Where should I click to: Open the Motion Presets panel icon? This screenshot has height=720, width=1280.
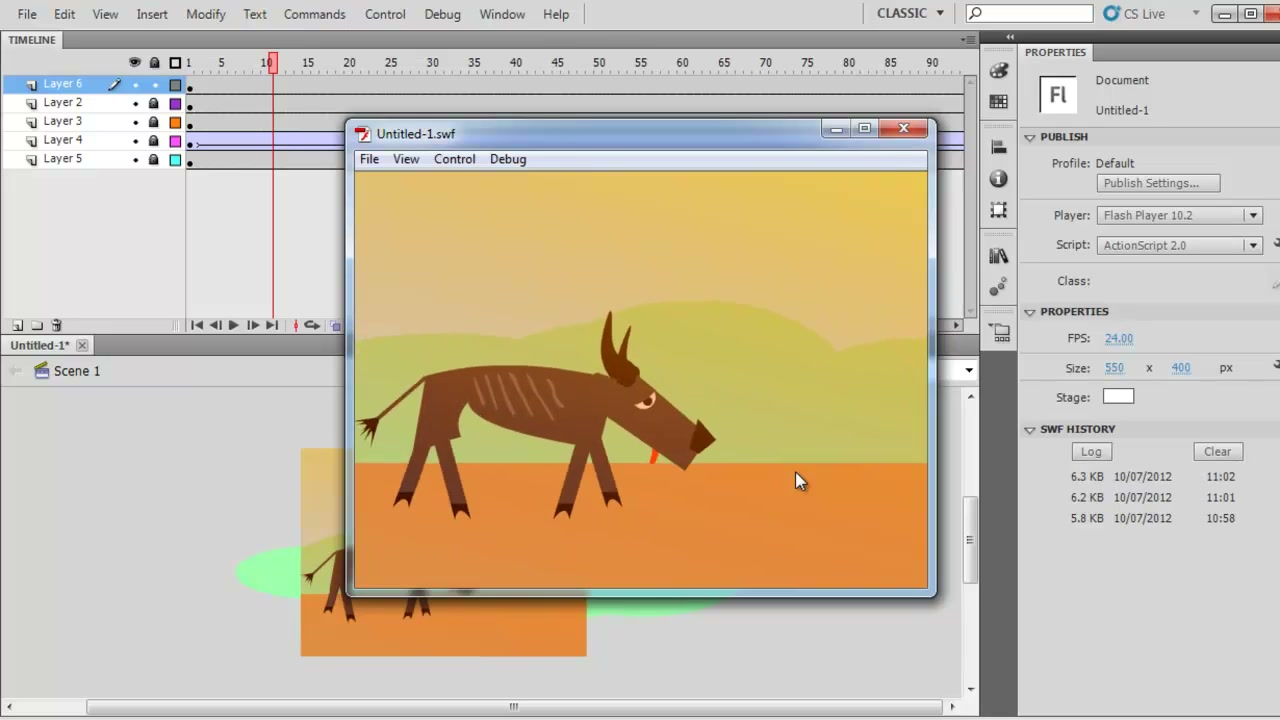tap(998, 288)
